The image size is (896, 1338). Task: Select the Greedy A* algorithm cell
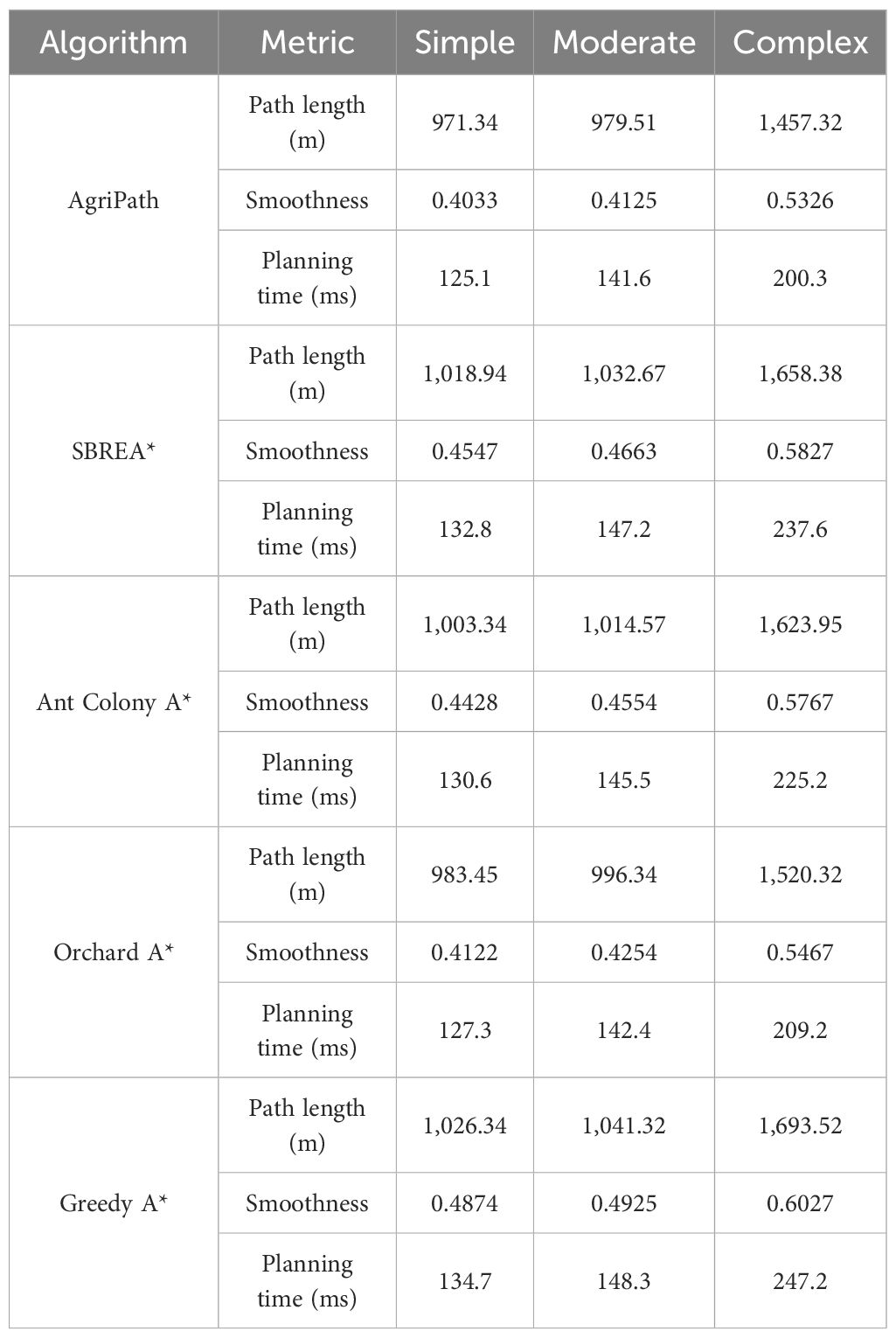point(114,1203)
